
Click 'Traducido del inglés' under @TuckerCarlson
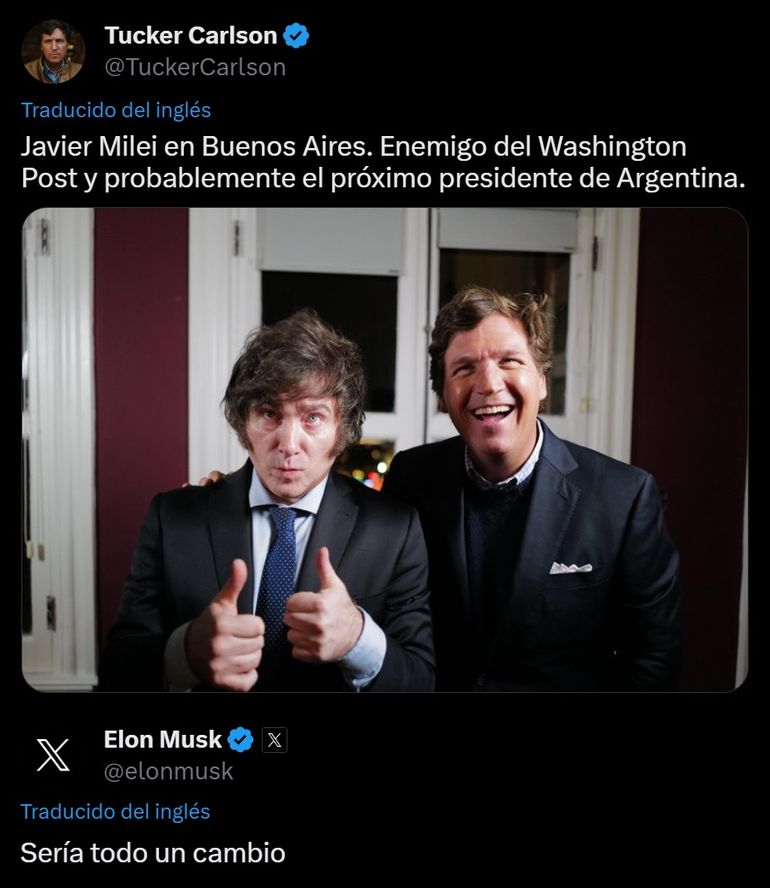click(x=116, y=110)
